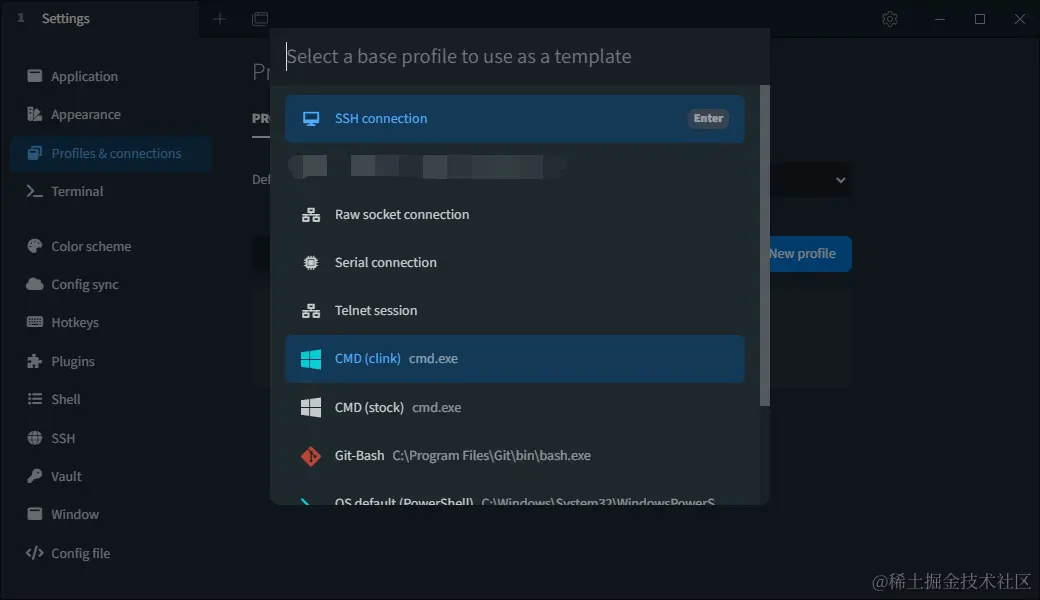Minimize the Tabby window
The width and height of the screenshot is (1040, 600).
(x=939, y=19)
